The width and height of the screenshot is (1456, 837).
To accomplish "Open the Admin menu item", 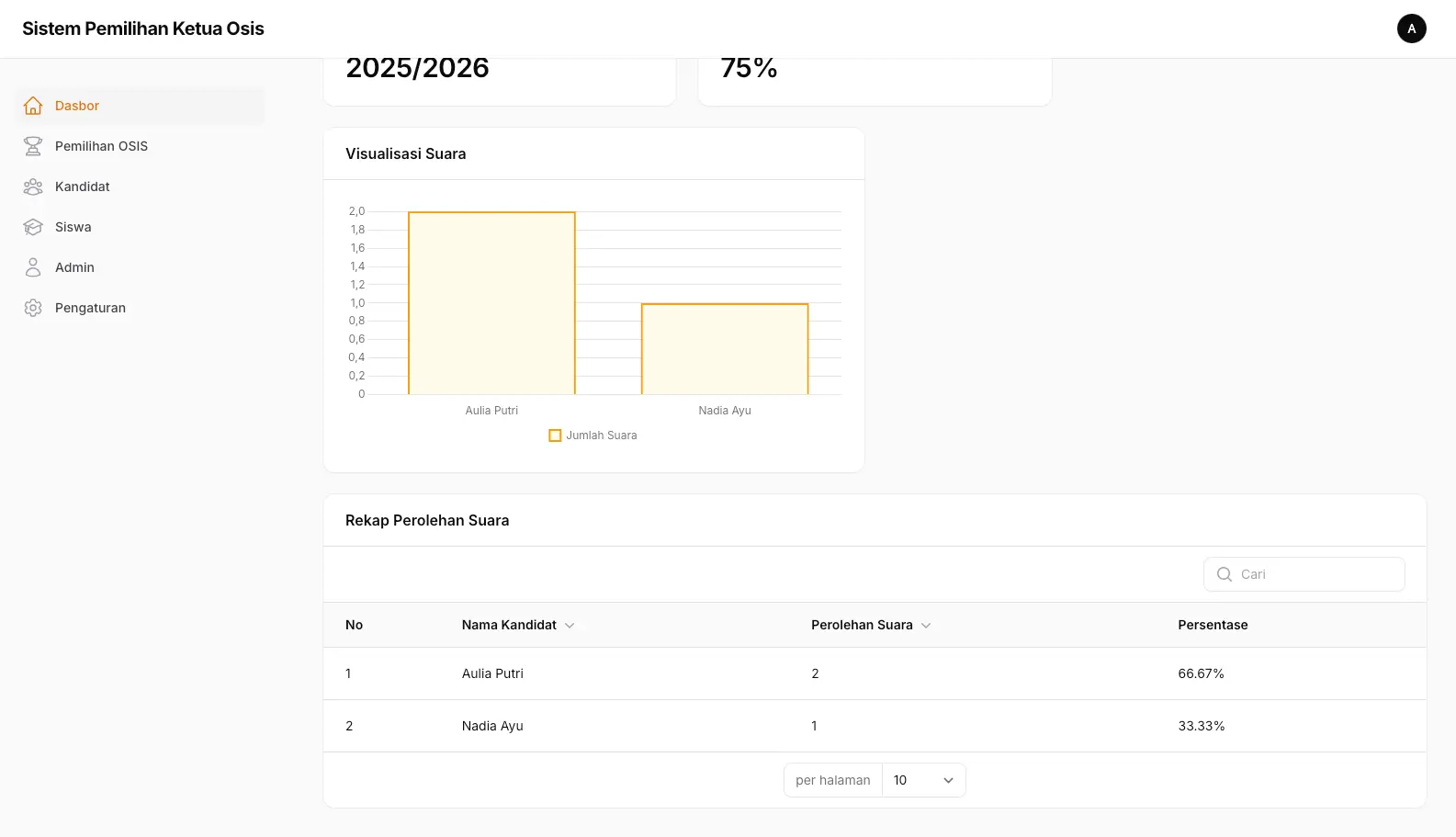I will (140, 267).
